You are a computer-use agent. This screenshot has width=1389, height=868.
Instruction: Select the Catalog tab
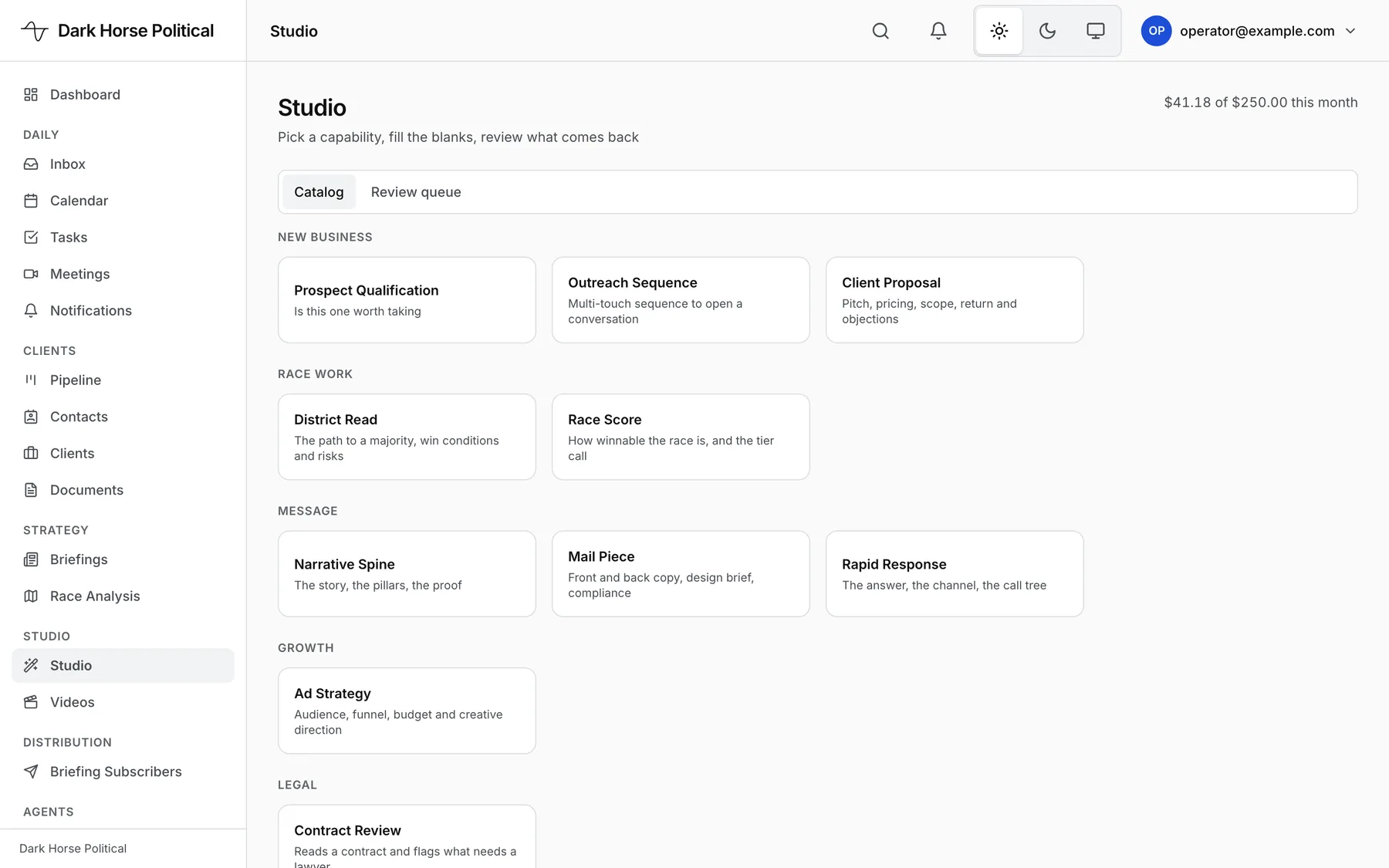pyautogui.click(x=319, y=192)
